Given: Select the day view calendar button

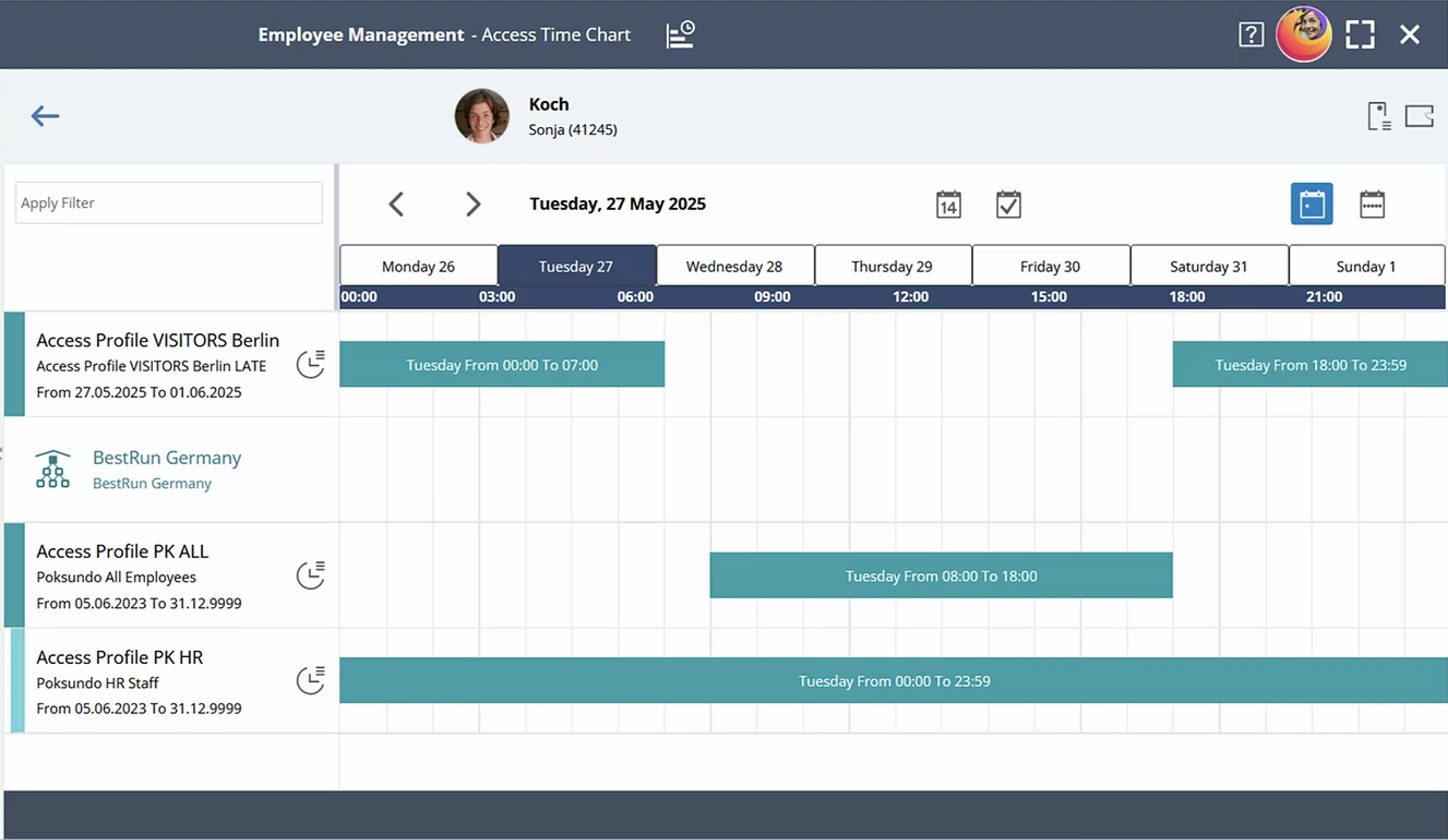Looking at the screenshot, I should 1312,204.
